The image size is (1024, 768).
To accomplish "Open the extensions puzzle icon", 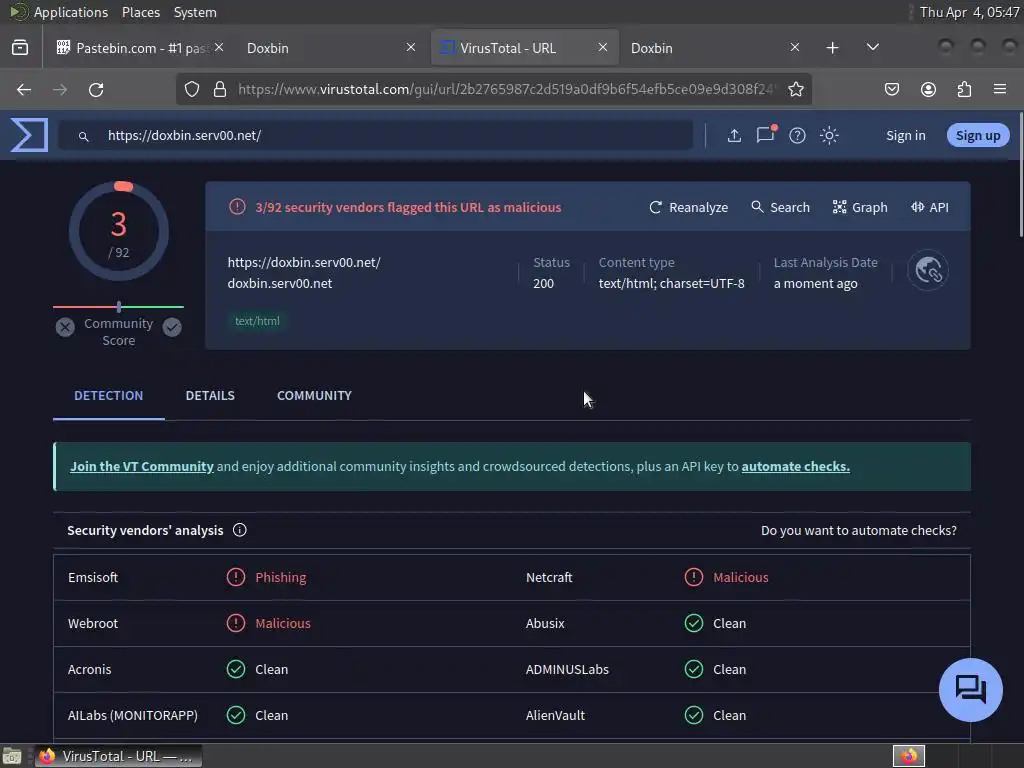I will click(964, 89).
